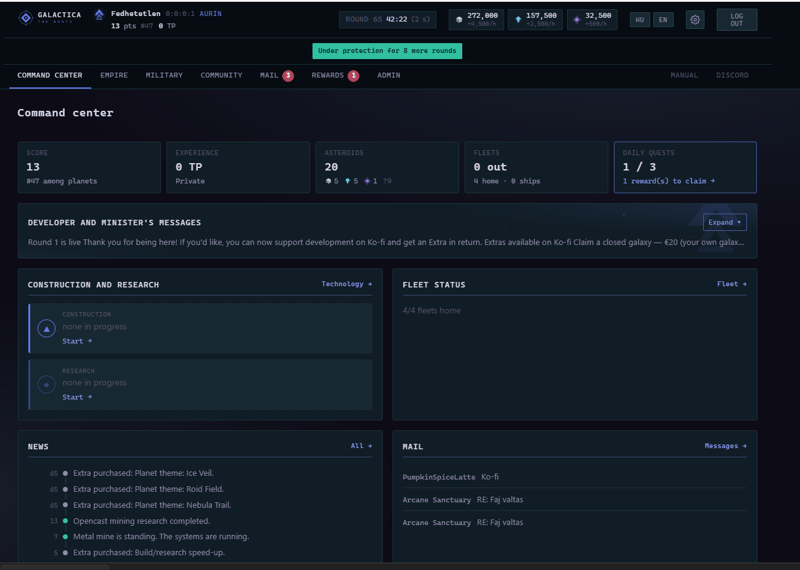800x570 pixels.
Task: Open the Command Center tab
Action: pyautogui.click(x=49, y=76)
